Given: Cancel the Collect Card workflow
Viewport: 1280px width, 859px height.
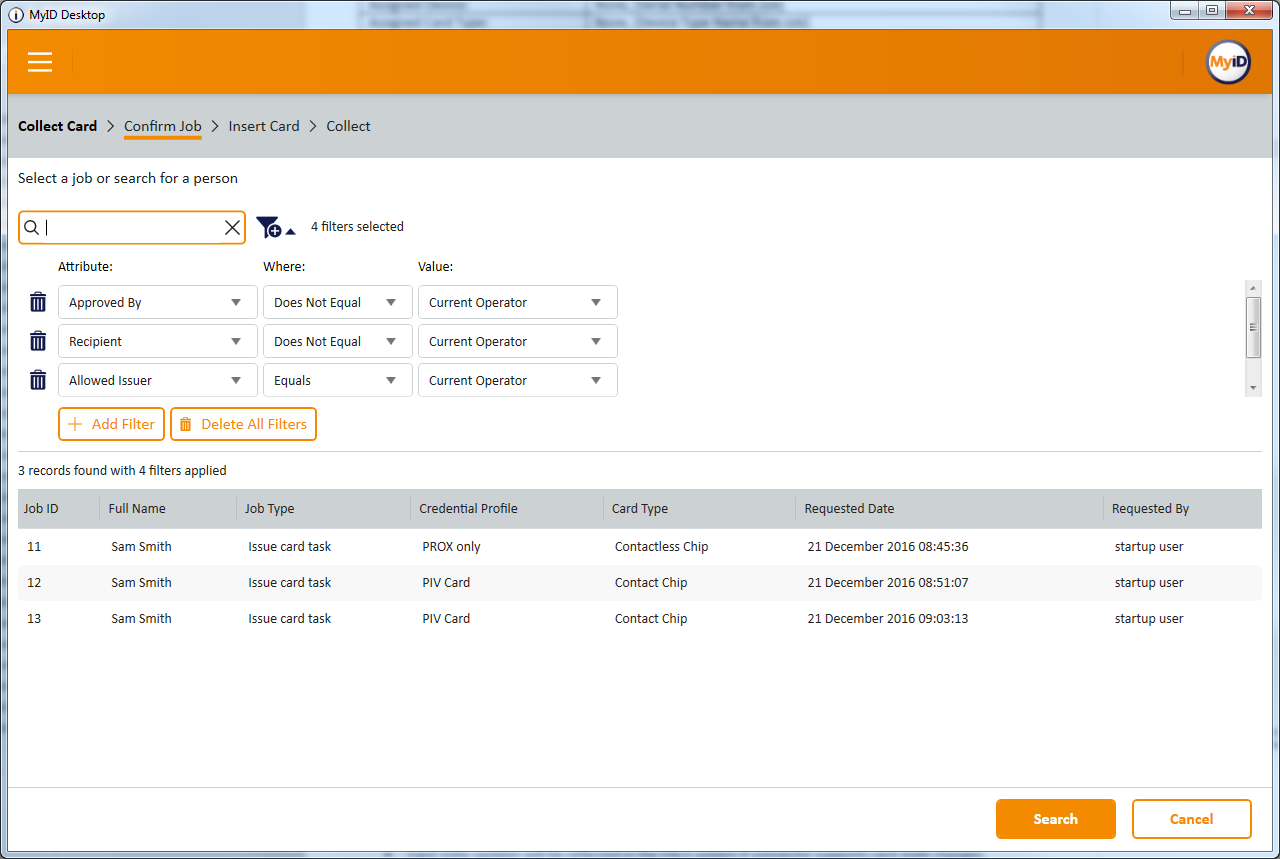Looking at the screenshot, I should [1191, 819].
